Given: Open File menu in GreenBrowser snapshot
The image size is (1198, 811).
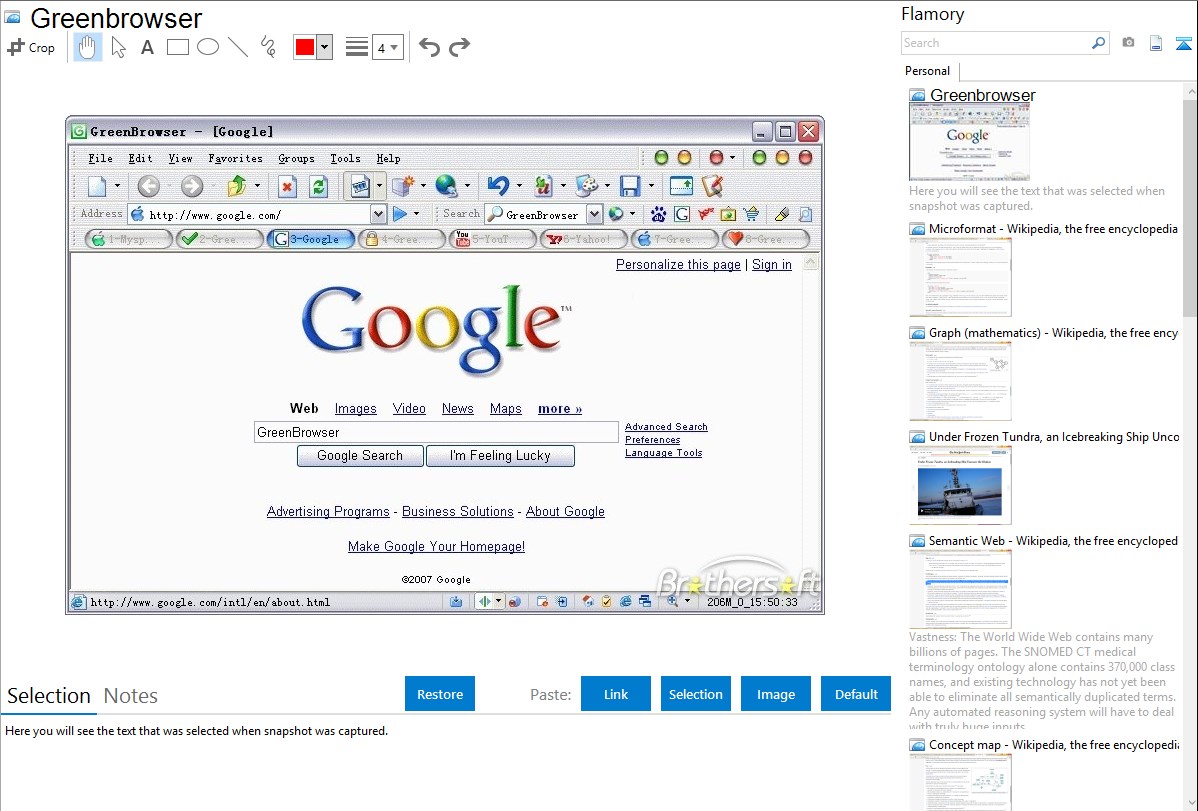Looking at the screenshot, I should click(100, 158).
